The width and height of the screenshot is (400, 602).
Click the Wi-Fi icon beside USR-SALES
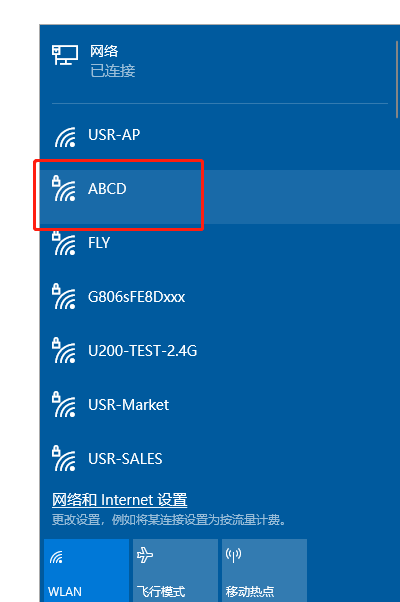coord(64,458)
